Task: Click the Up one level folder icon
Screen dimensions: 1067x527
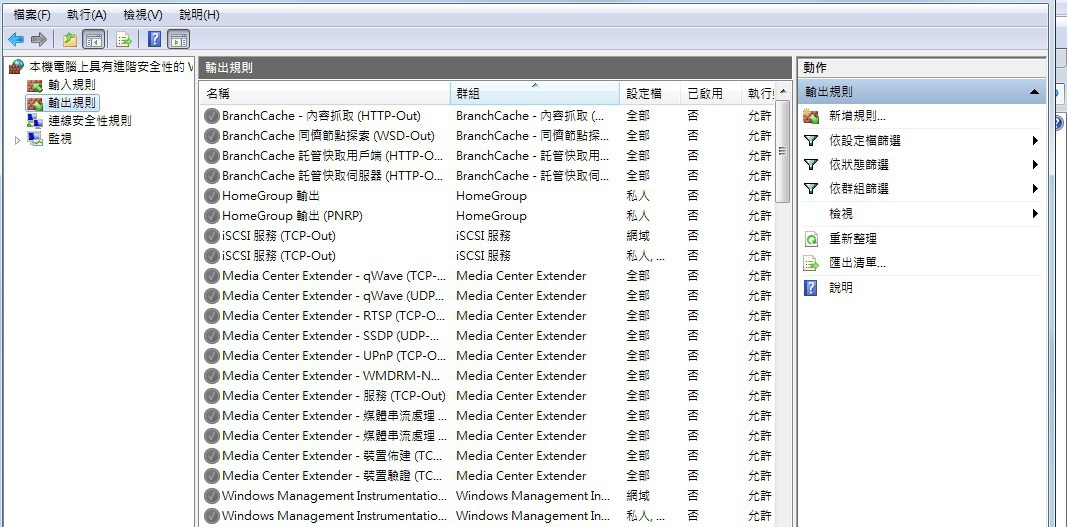Action: [69, 39]
